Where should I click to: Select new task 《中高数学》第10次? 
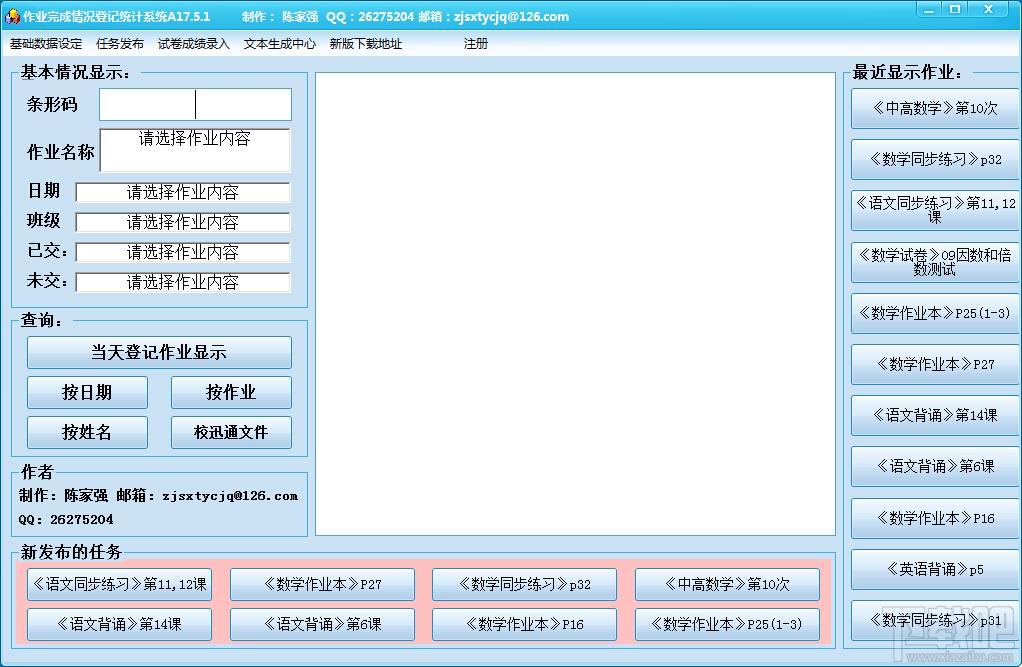[x=727, y=584]
